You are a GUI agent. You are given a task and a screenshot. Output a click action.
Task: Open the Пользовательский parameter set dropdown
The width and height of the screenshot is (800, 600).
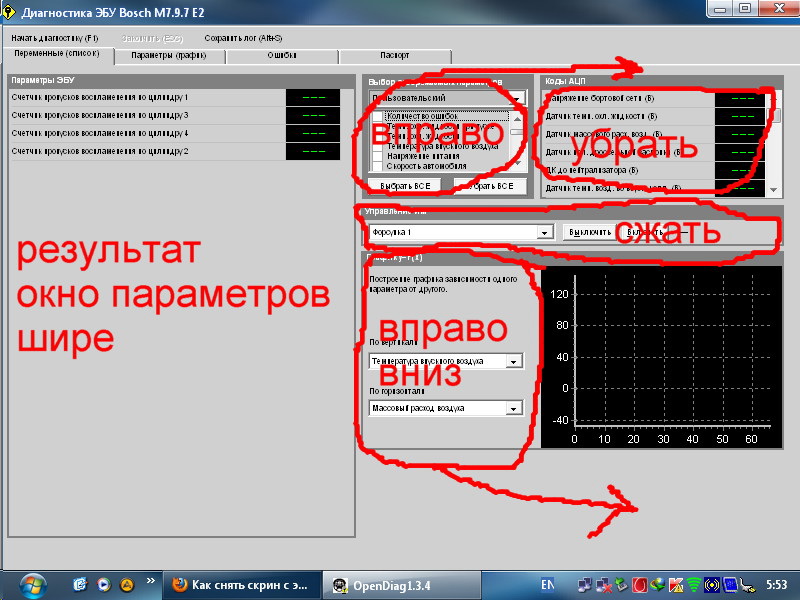447,98
